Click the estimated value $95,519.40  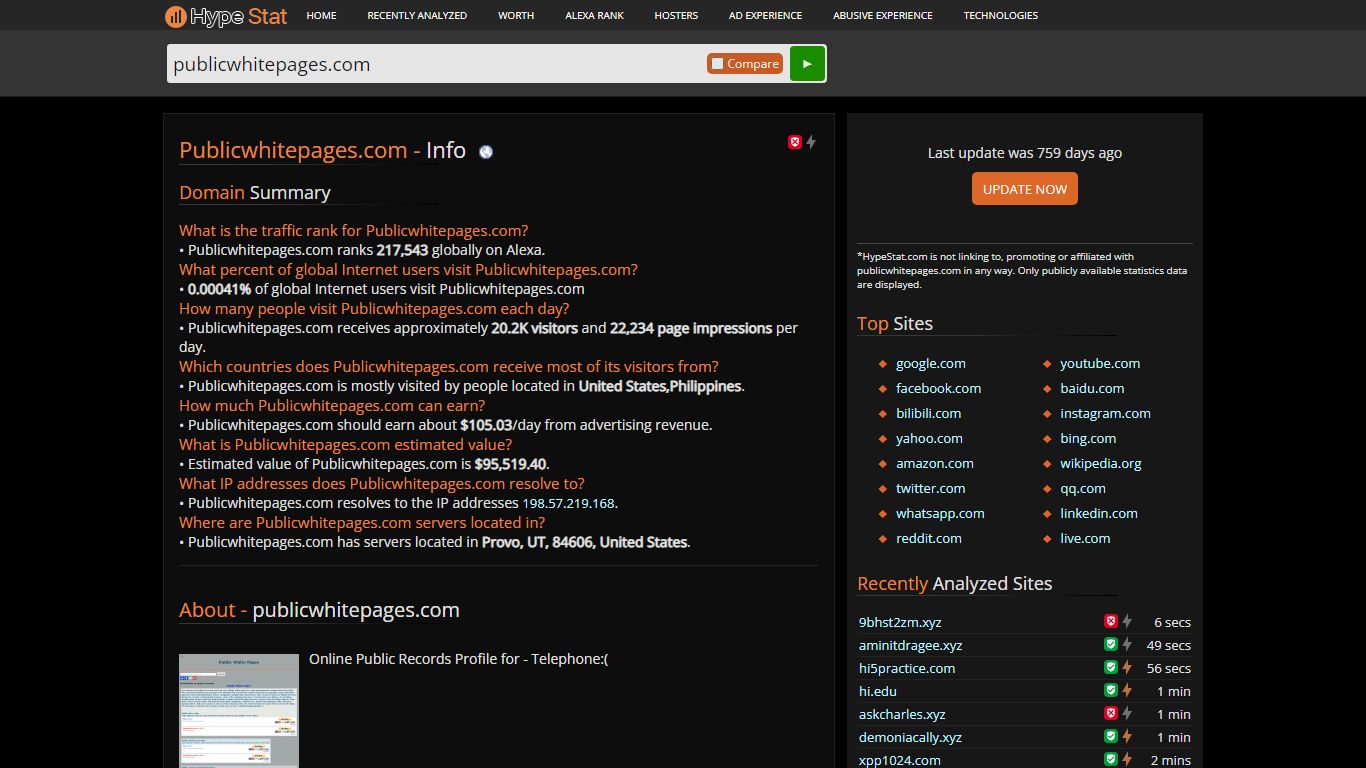click(x=510, y=464)
